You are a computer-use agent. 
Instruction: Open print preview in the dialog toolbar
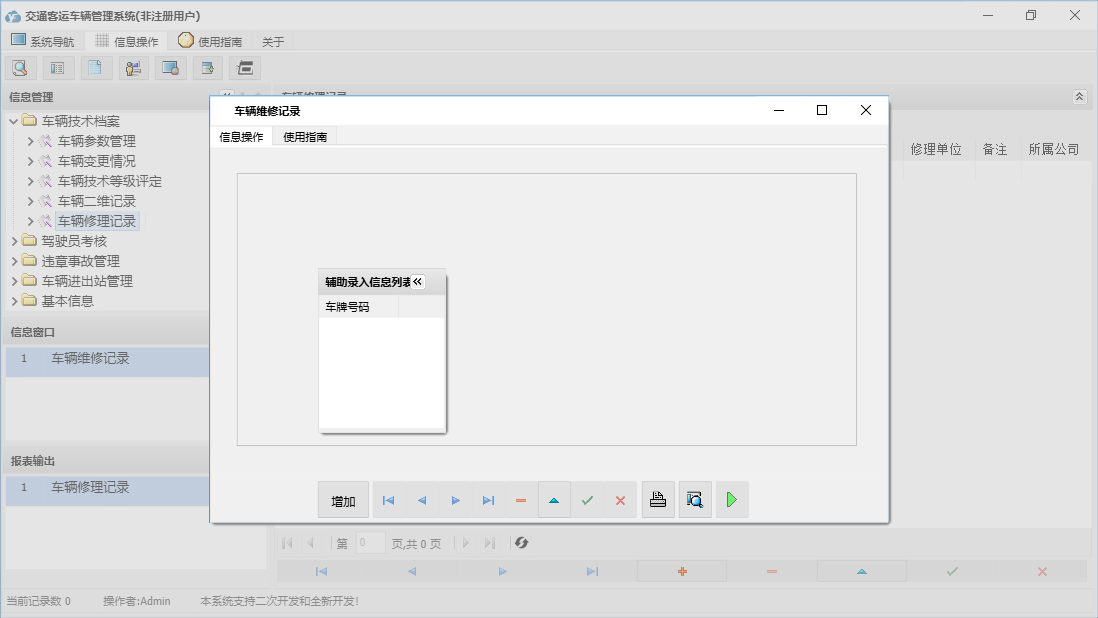[x=695, y=500]
